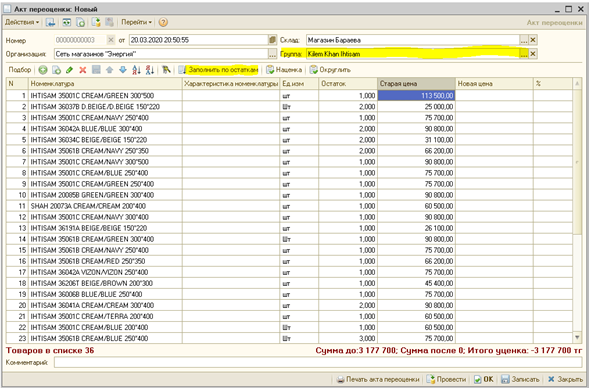Copy row using the document-plus icon in table toolbar
The height and width of the screenshot is (388, 591).
click(57, 70)
